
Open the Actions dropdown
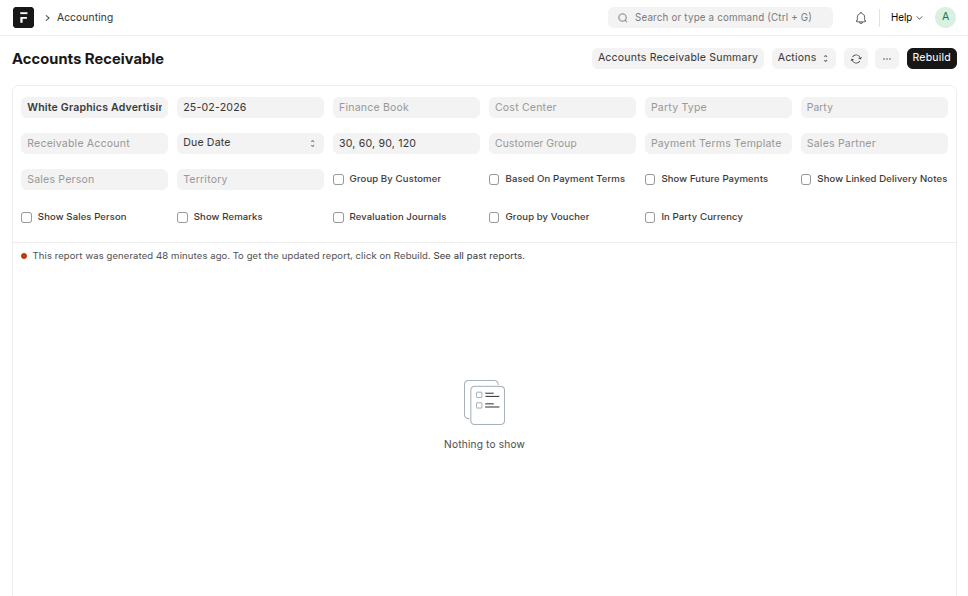803,58
